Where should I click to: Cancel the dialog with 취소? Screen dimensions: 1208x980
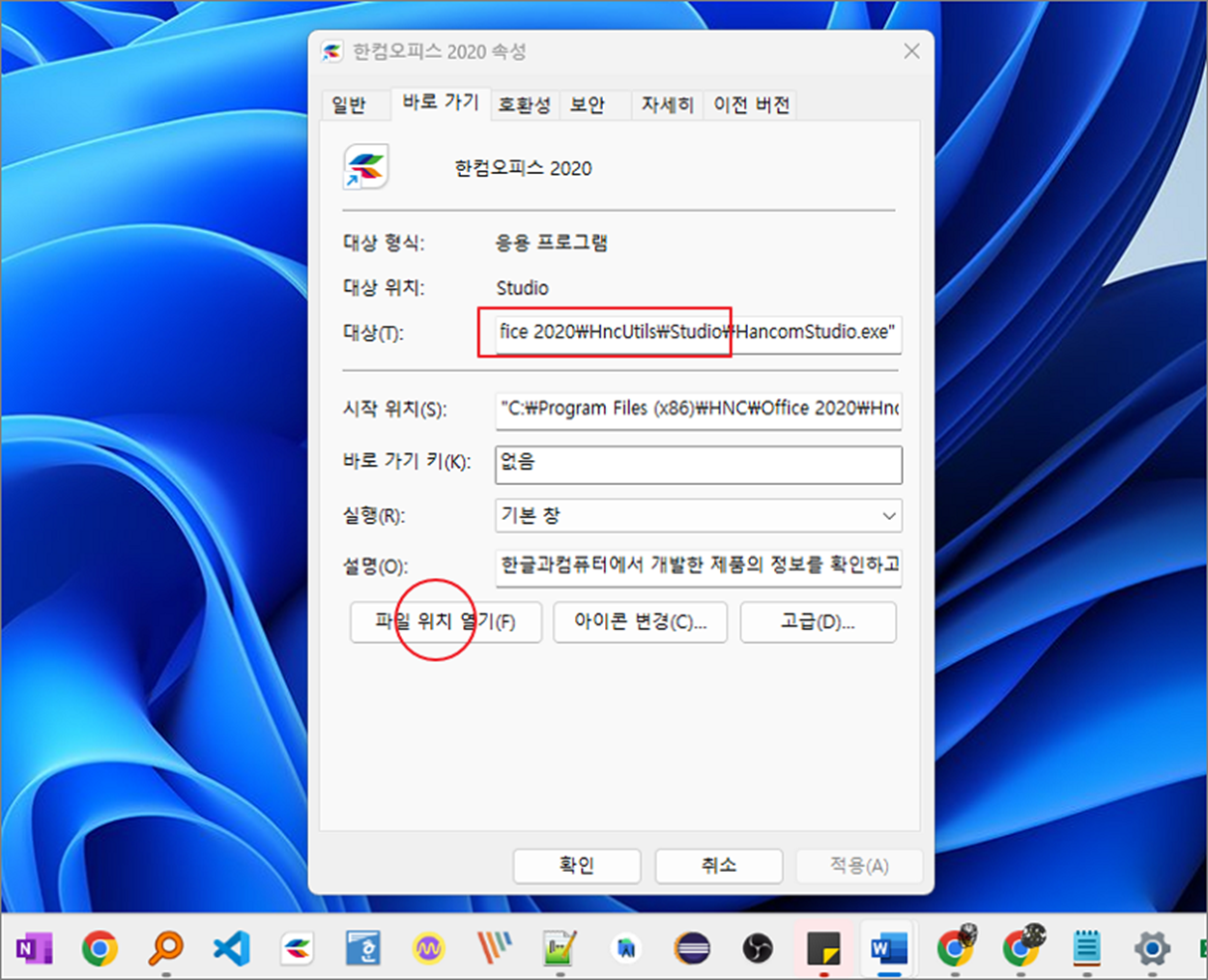point(719,866)
